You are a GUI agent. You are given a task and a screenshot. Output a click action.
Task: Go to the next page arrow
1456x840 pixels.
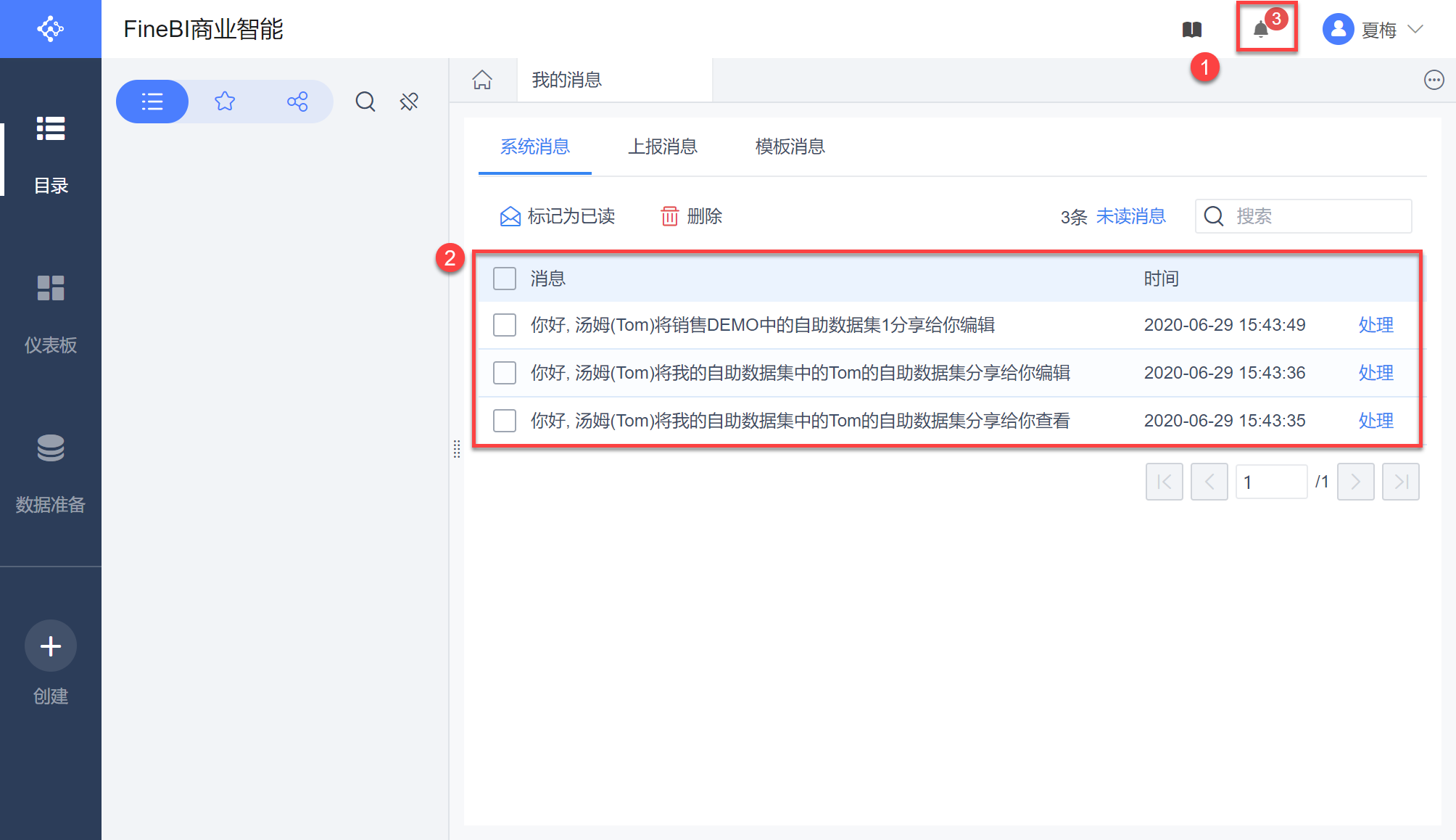pos(1355,482)
